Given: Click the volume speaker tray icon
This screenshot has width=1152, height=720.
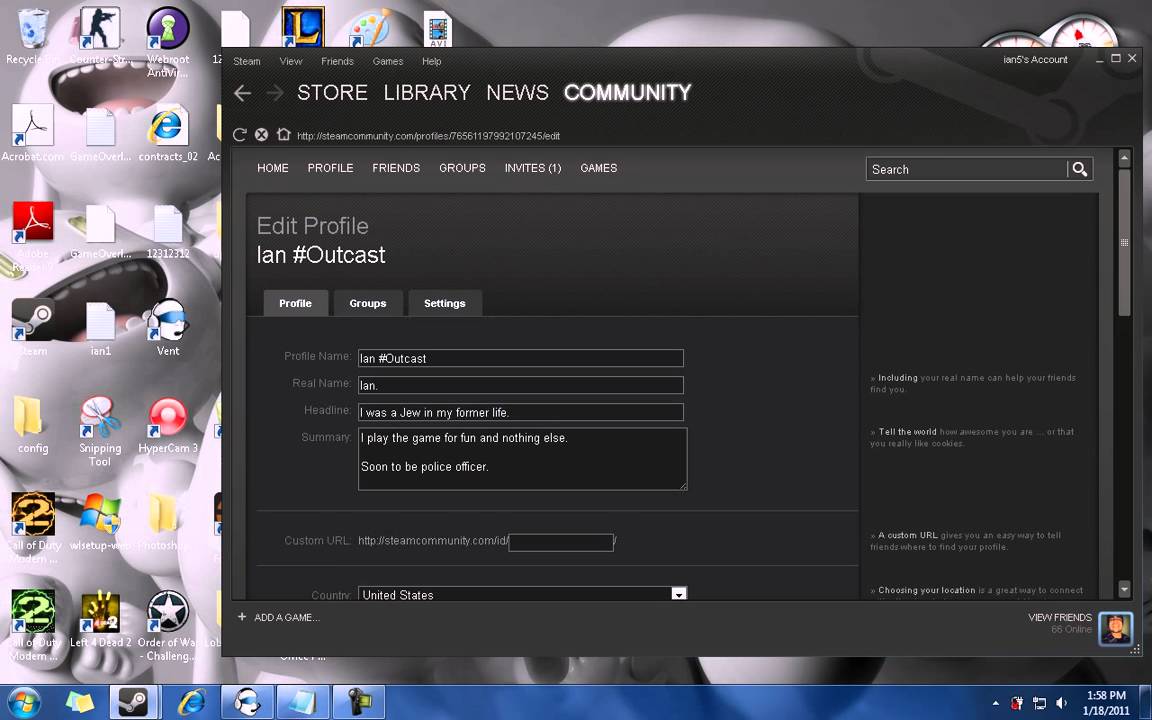Looking at the screenshot, I should pos(1061,703).
